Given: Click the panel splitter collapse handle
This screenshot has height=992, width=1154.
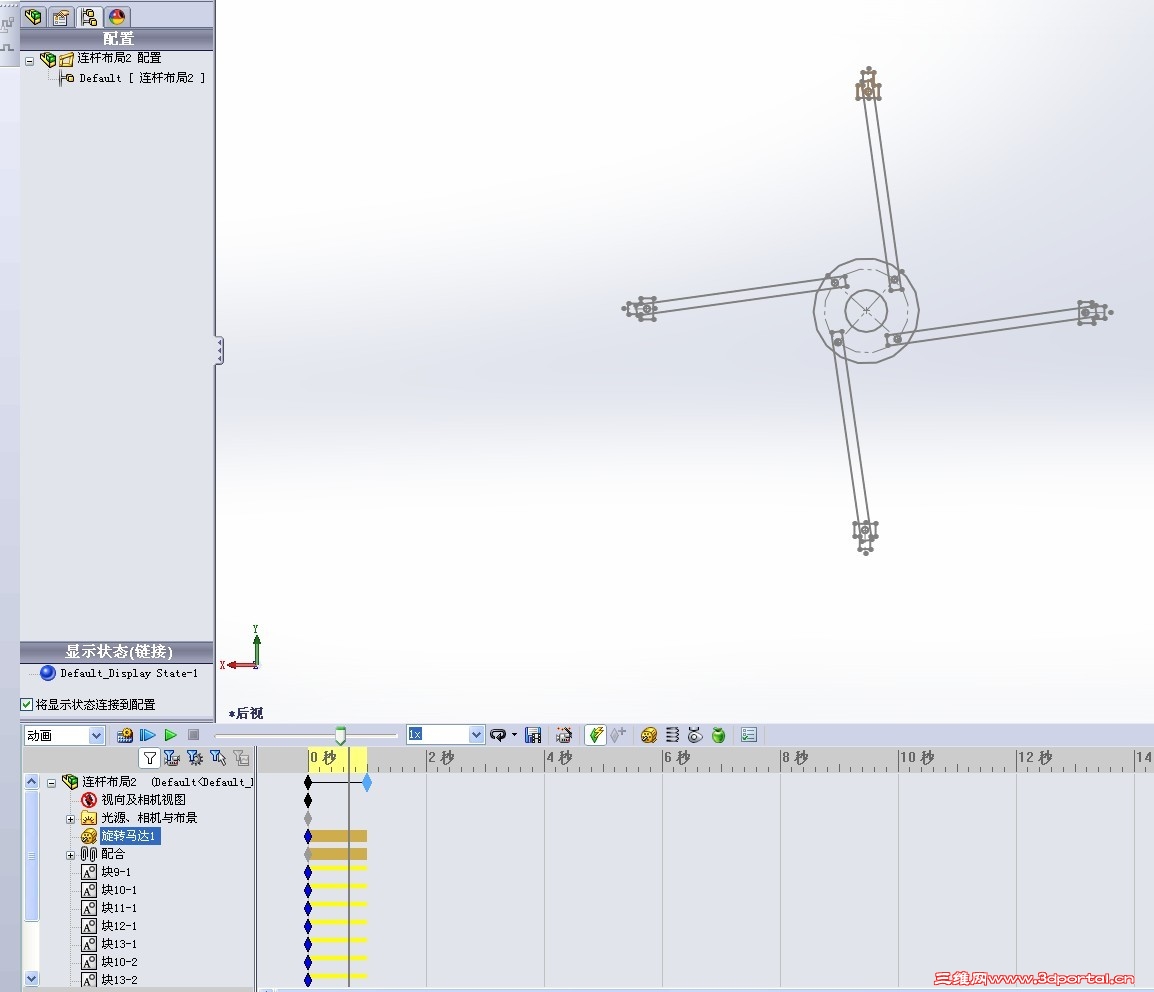Looking at the screenshot, I should click(219, 350).
